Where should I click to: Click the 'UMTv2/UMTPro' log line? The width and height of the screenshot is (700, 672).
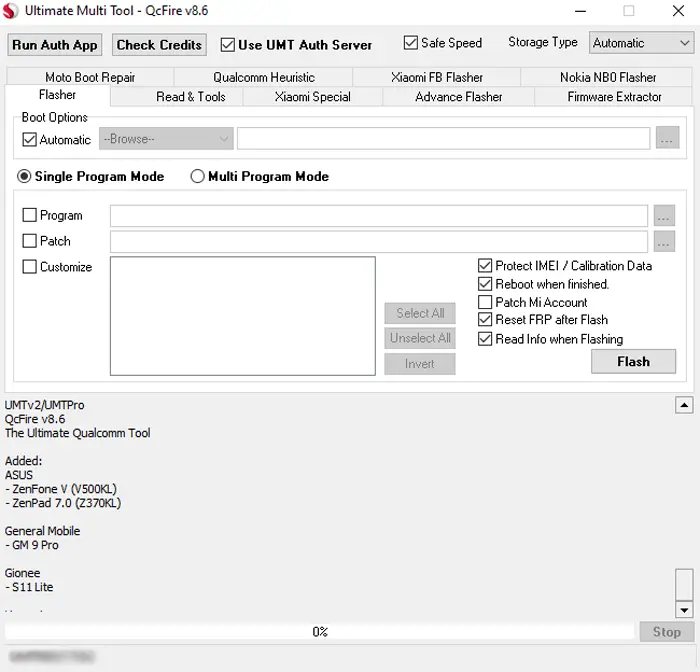tap(45, 405)
